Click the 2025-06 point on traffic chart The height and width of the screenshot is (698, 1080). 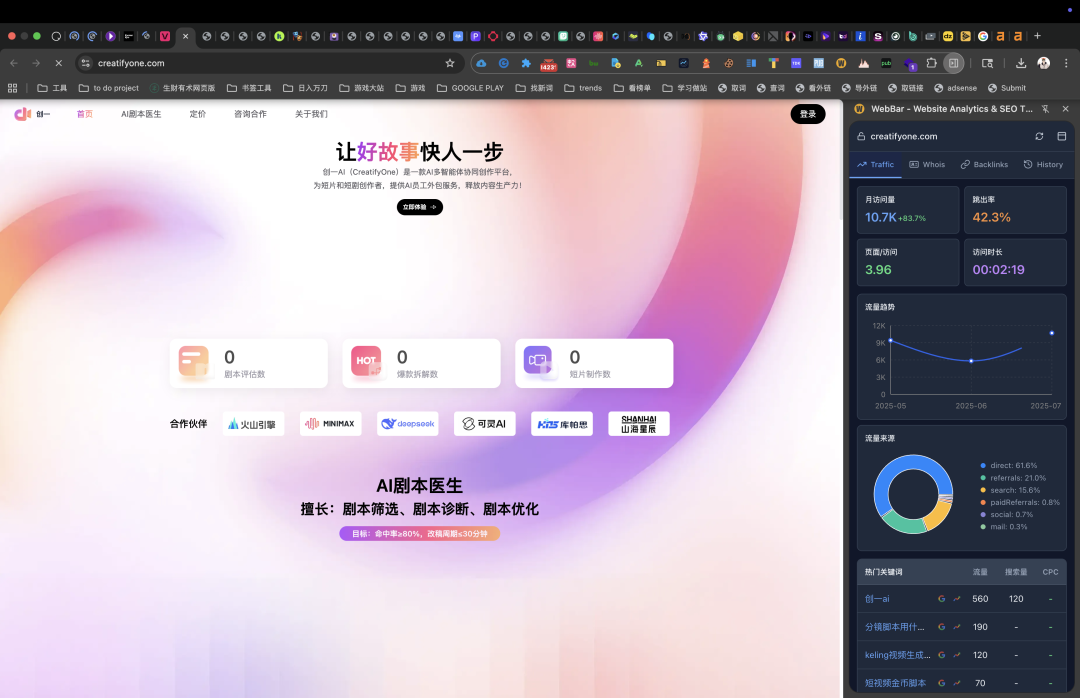(971, 361)
